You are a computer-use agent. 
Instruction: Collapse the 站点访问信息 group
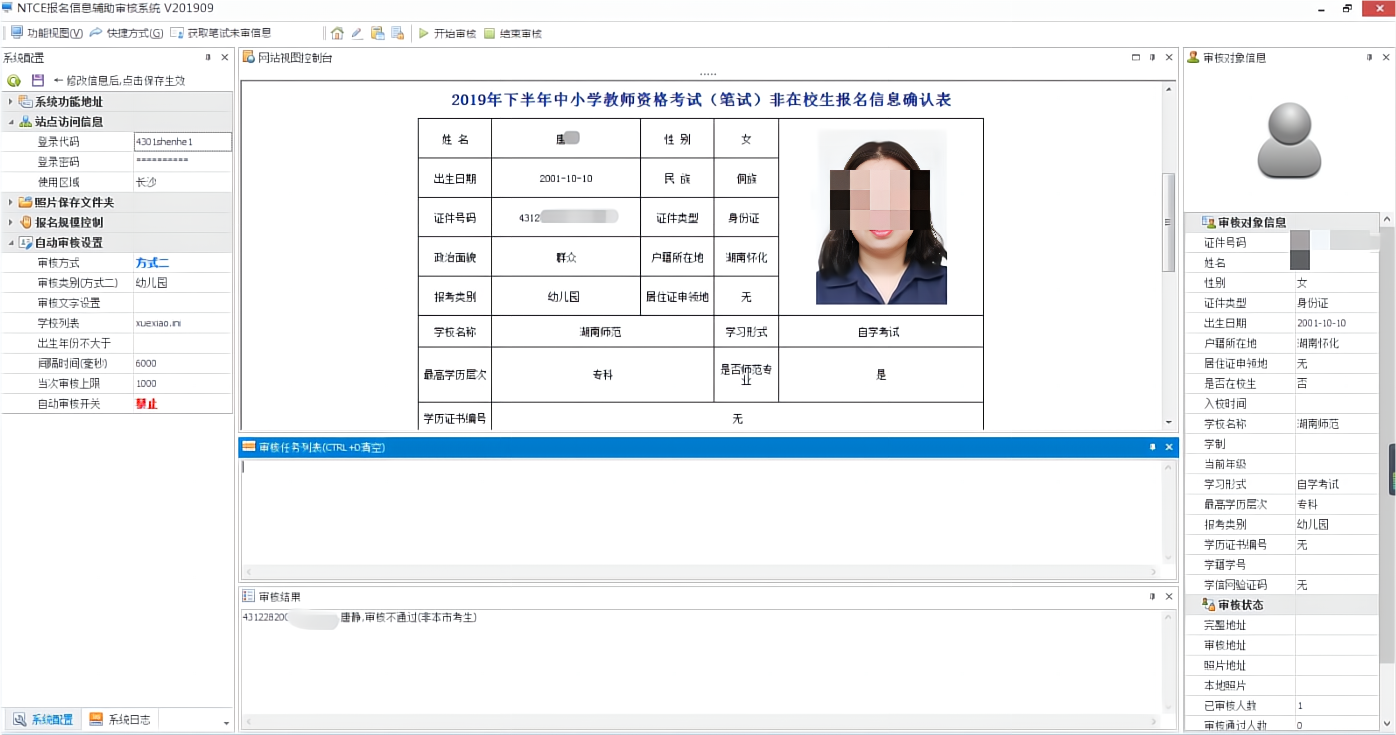pos(10,122)
